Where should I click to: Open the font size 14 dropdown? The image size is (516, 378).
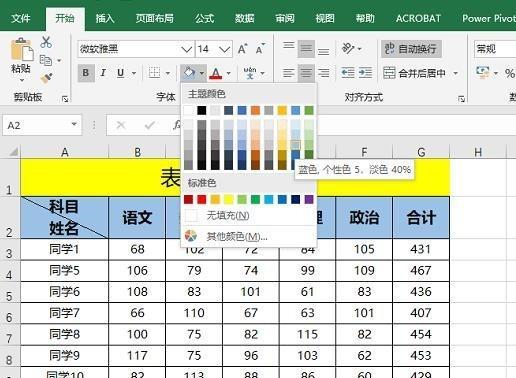coord(225,49)
